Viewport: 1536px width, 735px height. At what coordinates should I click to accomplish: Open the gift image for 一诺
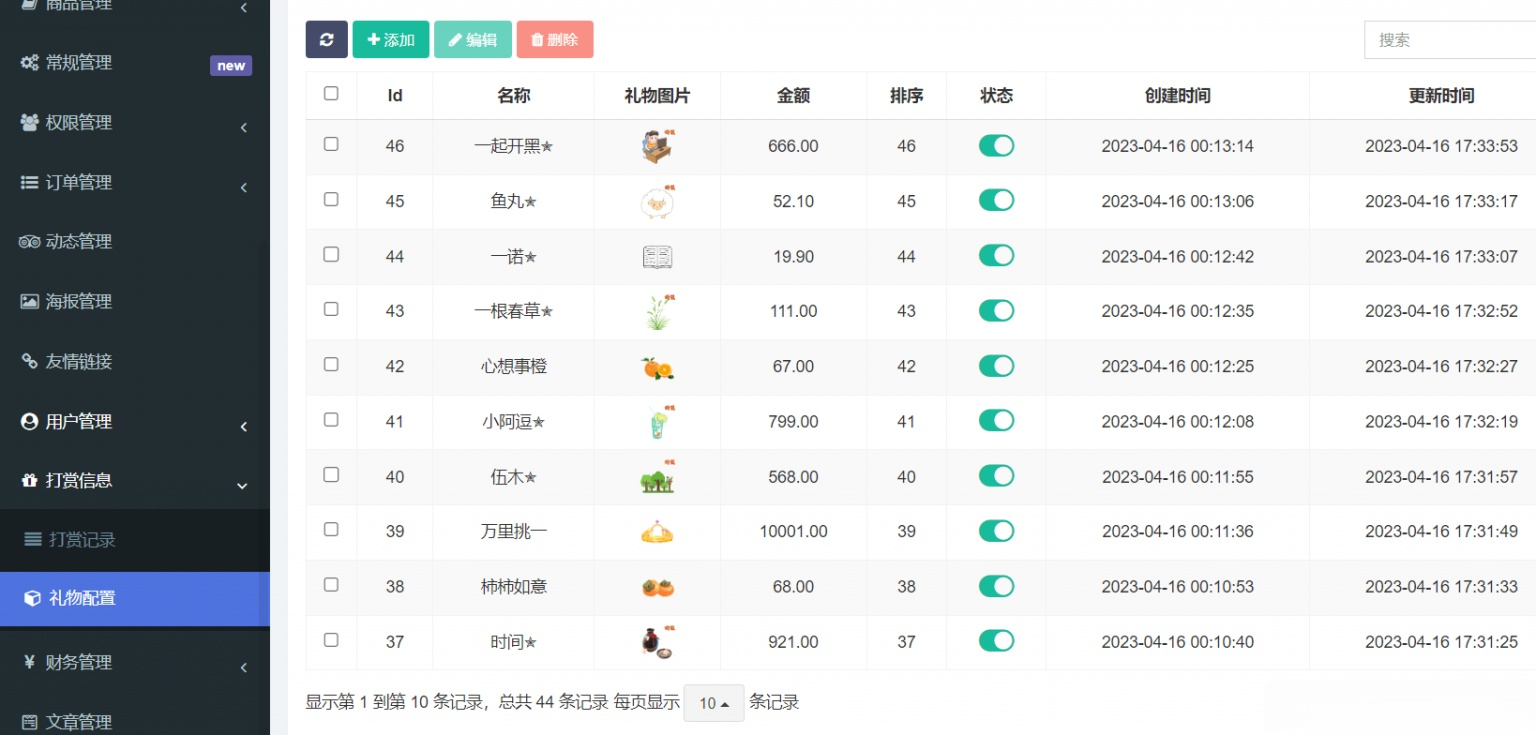tap(657, 258)
